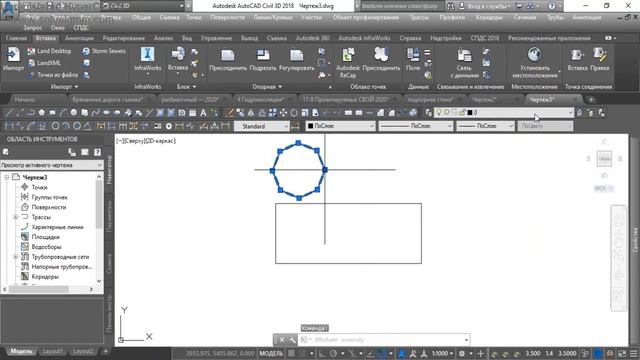Toggle annotation visibility in the status bar
Image resolution: width=640 pixels, height=360 pixels.
(402, 353)
